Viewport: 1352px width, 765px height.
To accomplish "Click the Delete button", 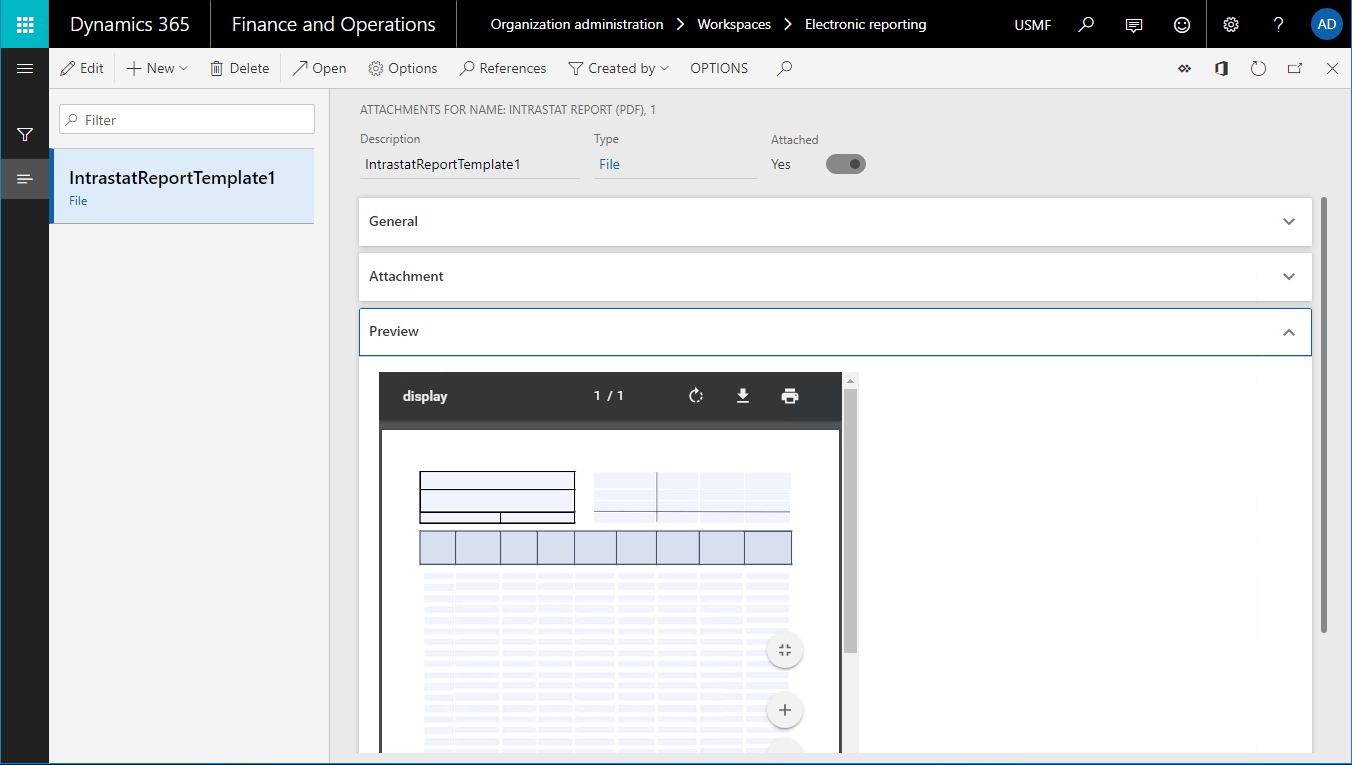I will (239, 68).
